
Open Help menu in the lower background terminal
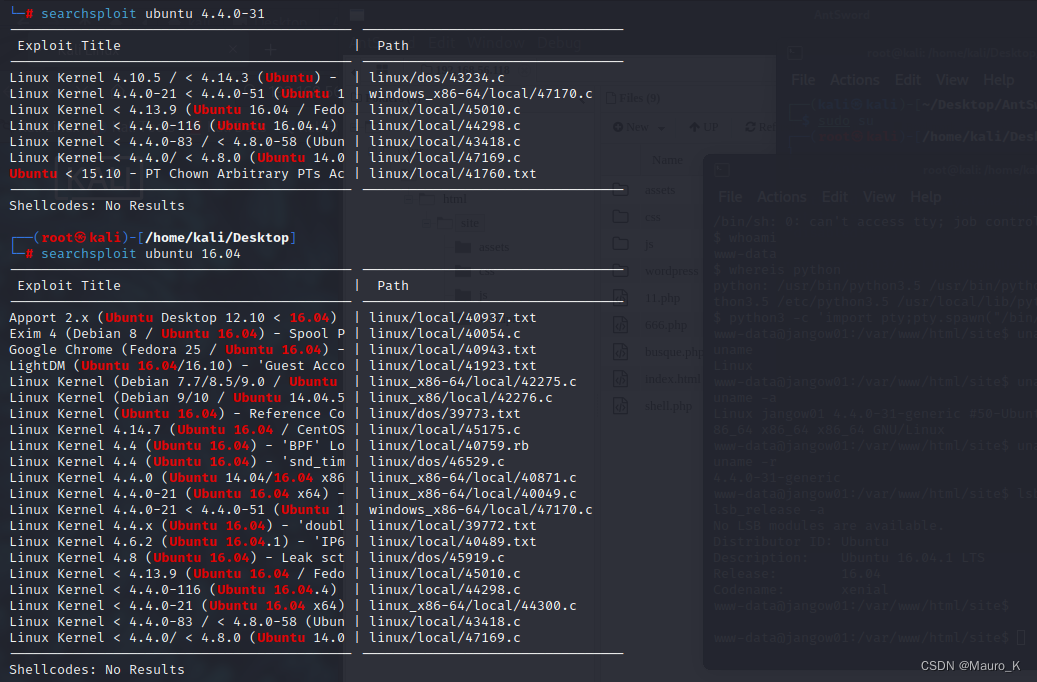pyautogui.click(x=925, y=197)
